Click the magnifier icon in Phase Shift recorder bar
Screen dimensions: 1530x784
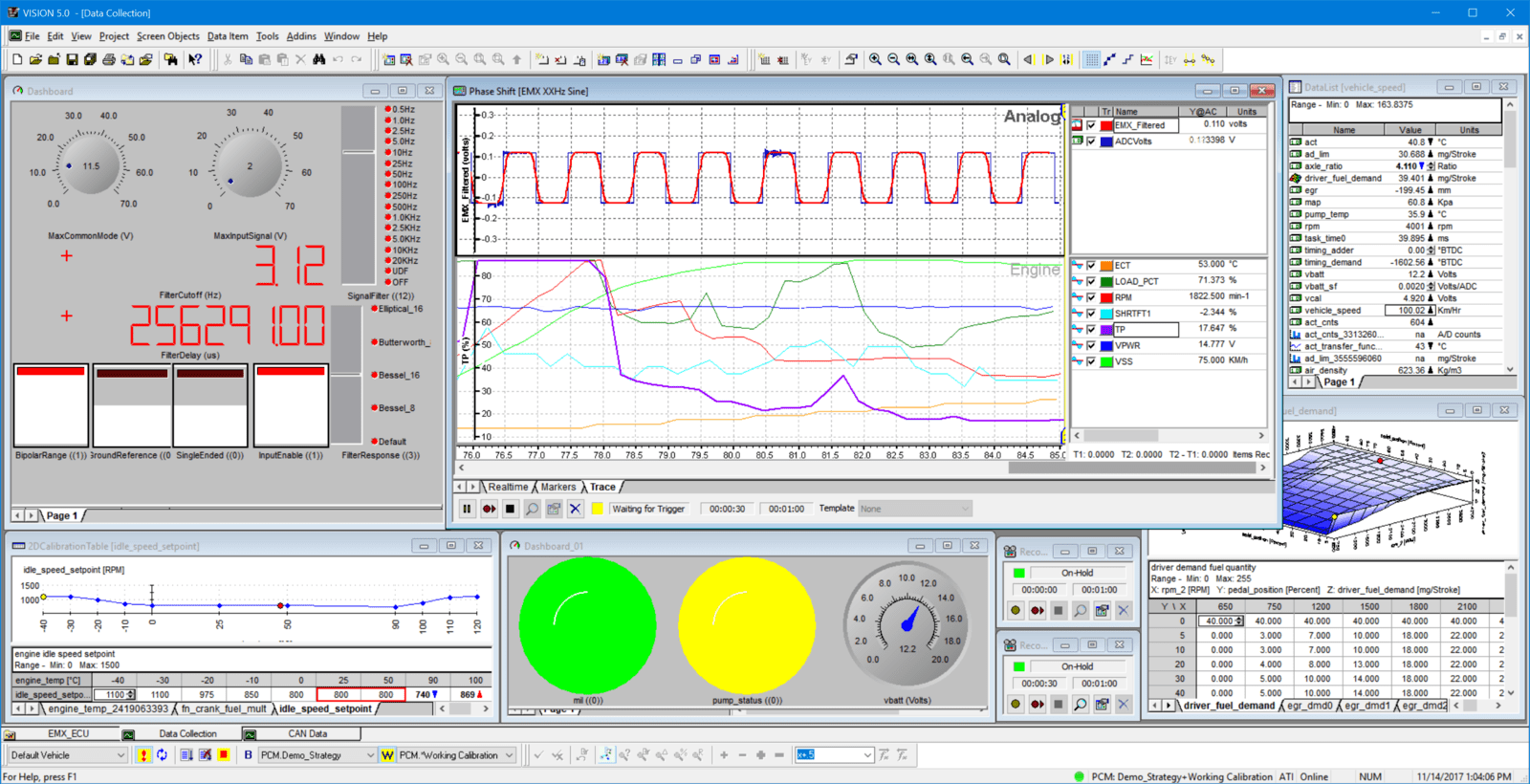coord(533,509)
